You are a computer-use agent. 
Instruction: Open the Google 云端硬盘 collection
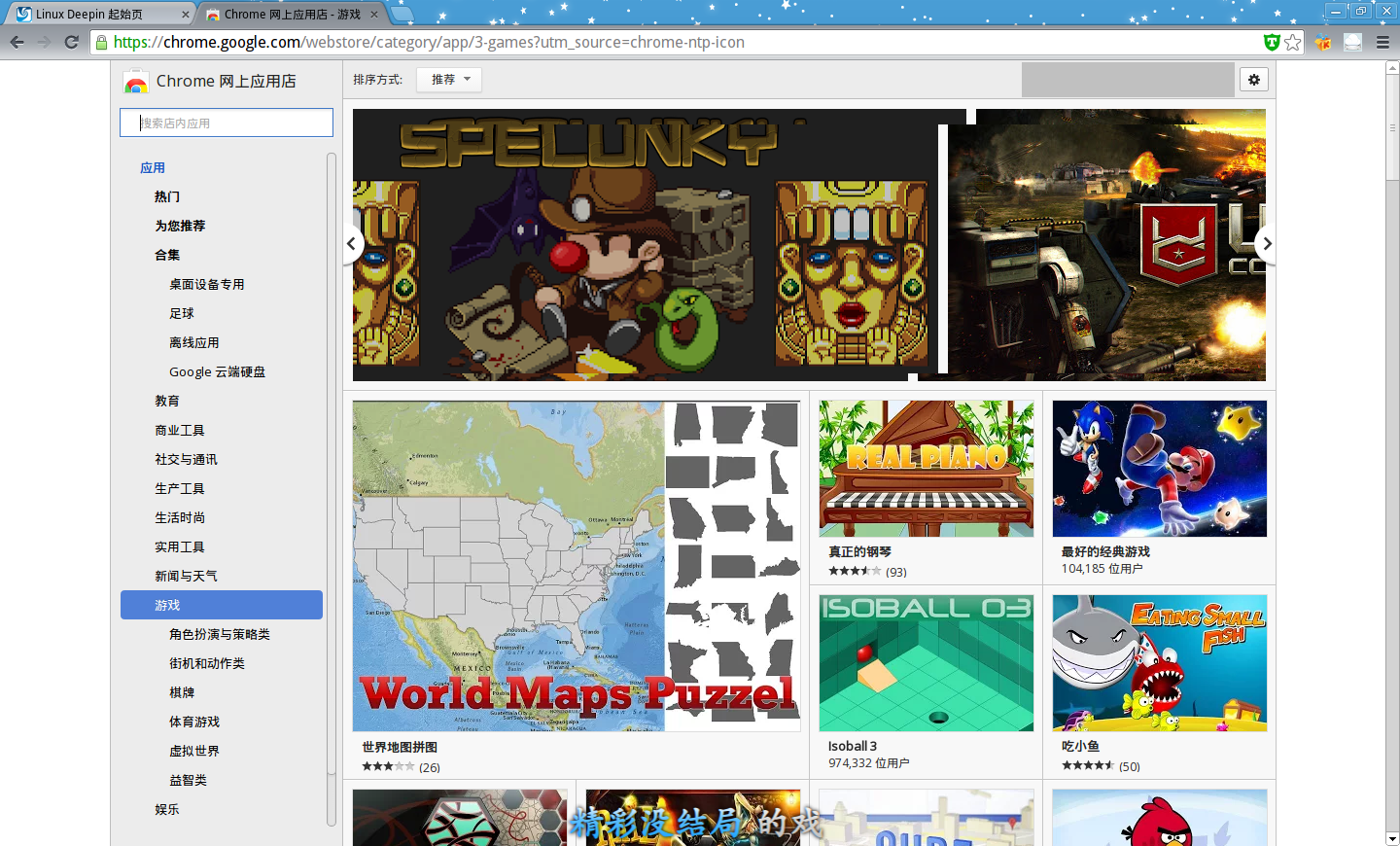pos(217,371)
